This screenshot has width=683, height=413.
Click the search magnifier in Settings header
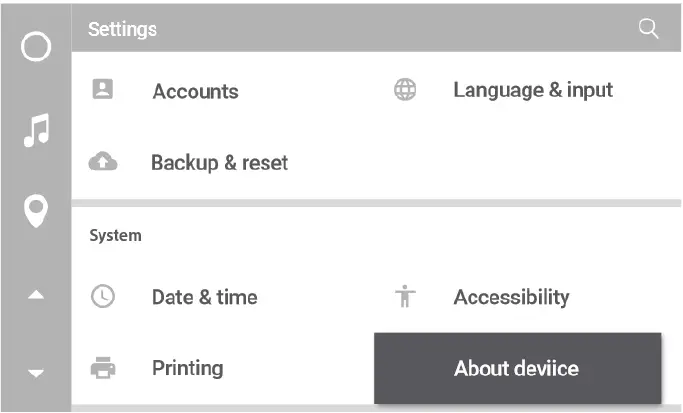click(648, 29)
